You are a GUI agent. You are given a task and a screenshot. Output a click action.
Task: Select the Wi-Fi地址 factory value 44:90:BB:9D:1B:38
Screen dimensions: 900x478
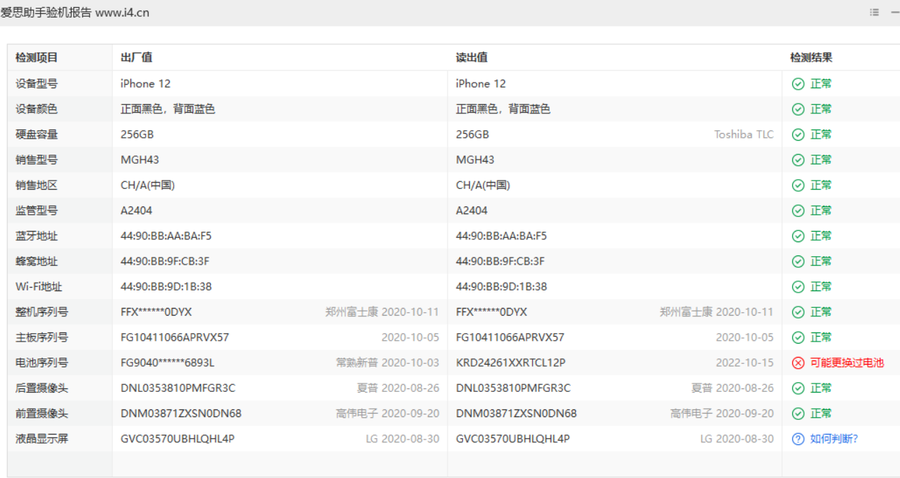tap(165, 287)
